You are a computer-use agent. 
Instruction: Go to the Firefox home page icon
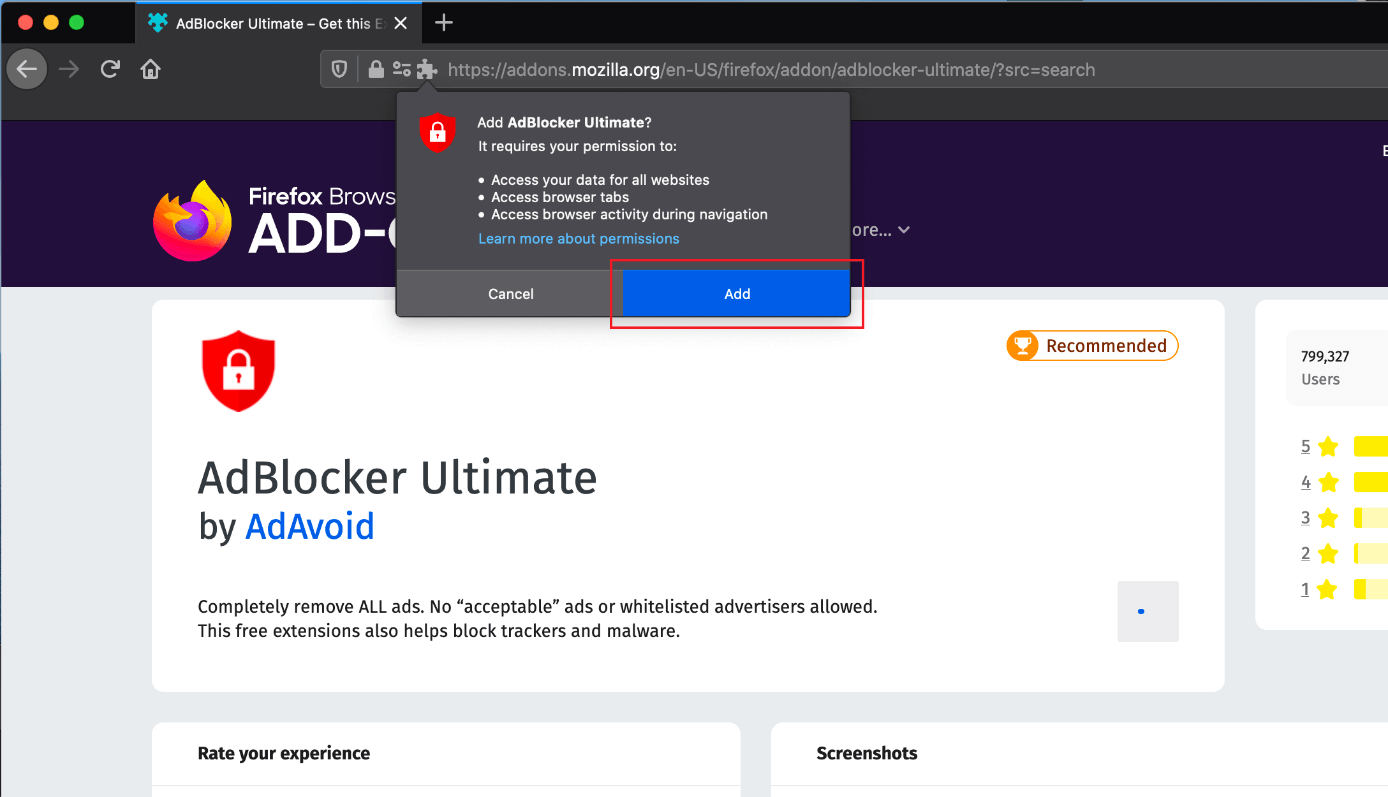pyautogui.click(x=150, y=69)
